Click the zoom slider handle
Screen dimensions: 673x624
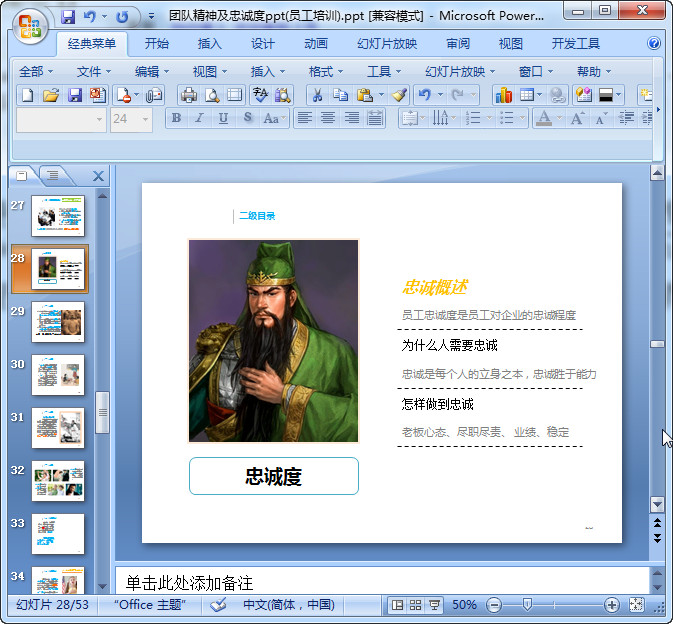coord(527,605)
